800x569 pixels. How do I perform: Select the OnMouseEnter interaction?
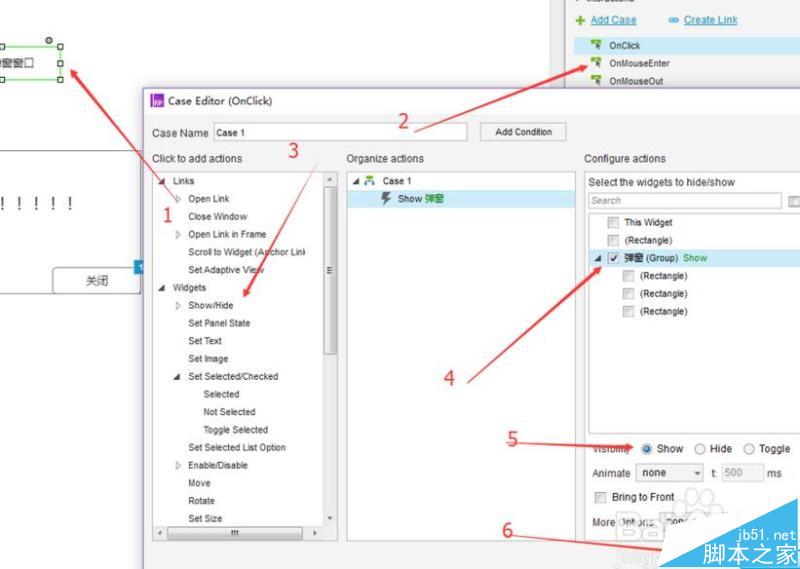point(639,63)
